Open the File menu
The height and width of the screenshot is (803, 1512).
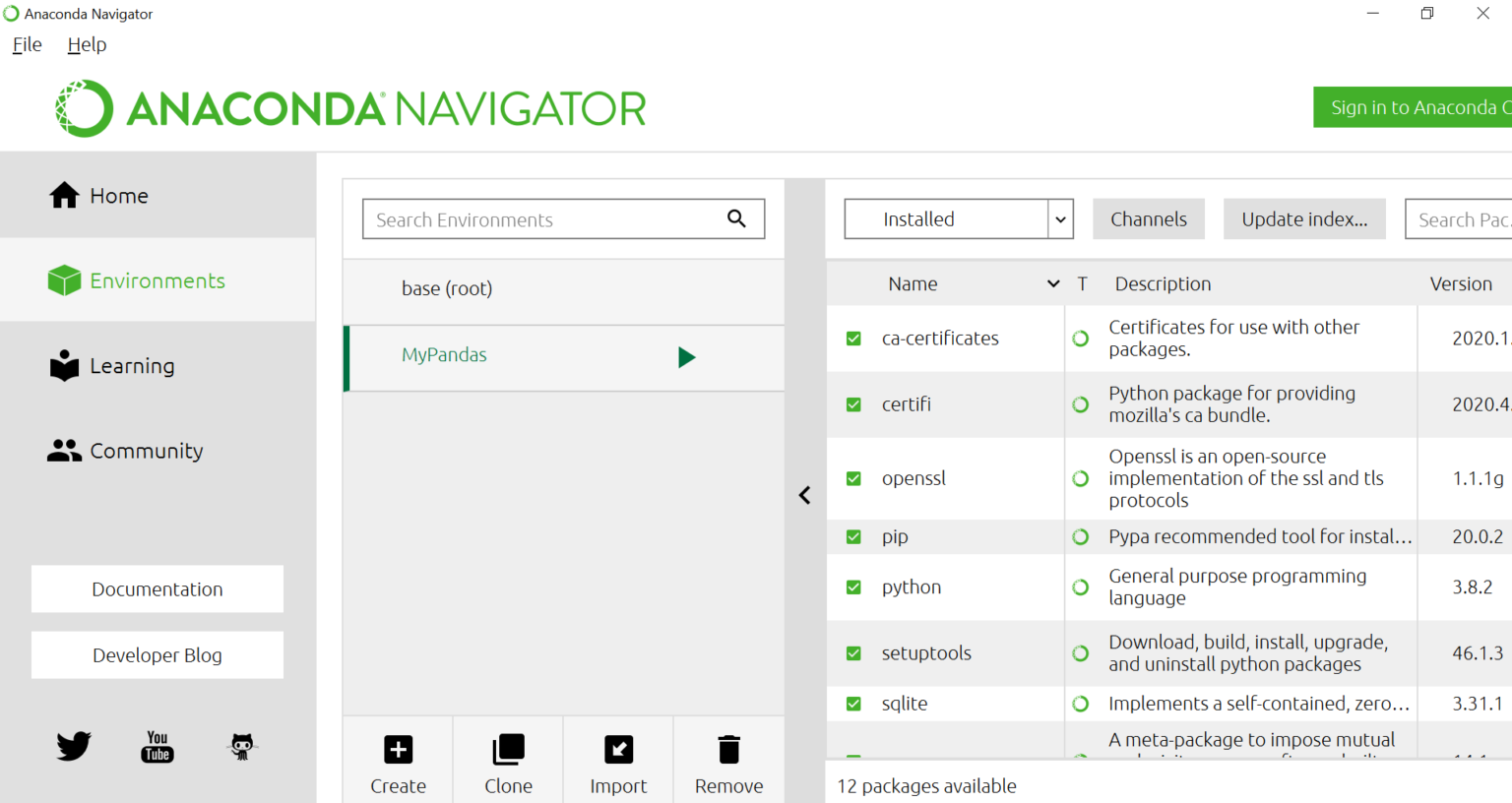click(28, 44)
